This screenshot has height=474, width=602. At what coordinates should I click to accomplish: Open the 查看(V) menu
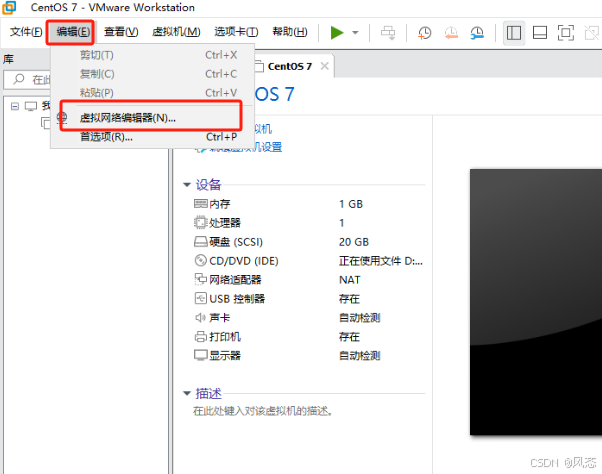click(x=121, y=31)
